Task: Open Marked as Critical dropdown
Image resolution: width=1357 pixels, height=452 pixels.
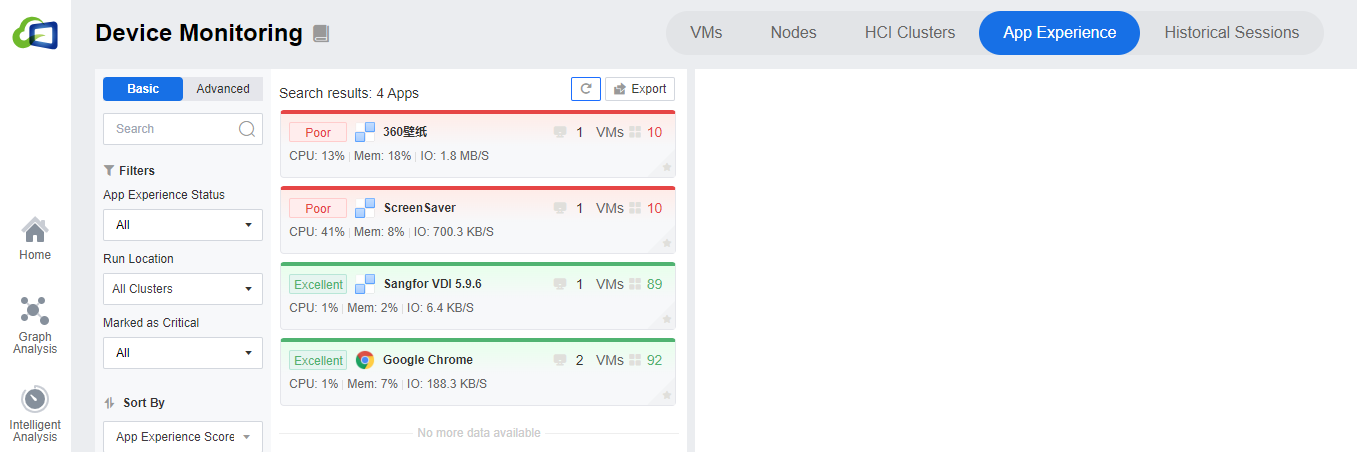Action: (x=183, y=353)
